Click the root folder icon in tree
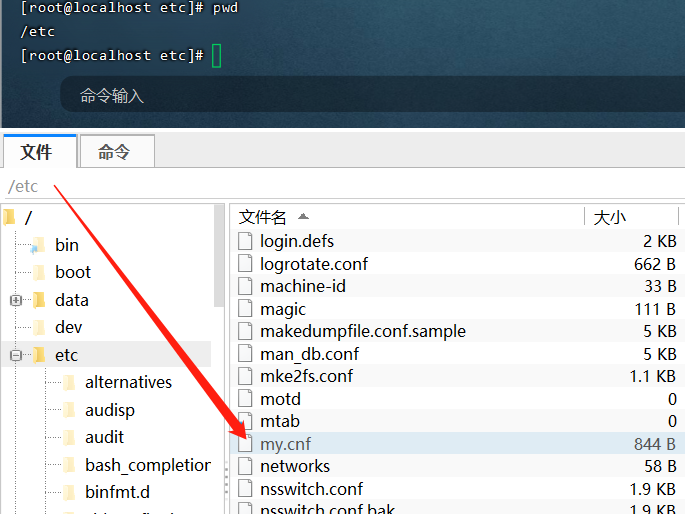 coord(10,217)
